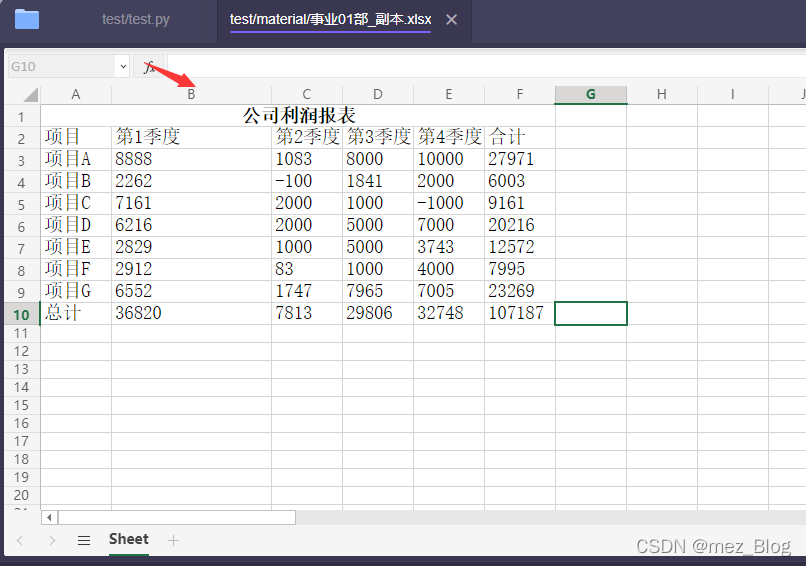Click the G10 name box field

click(x=63, y=66)
